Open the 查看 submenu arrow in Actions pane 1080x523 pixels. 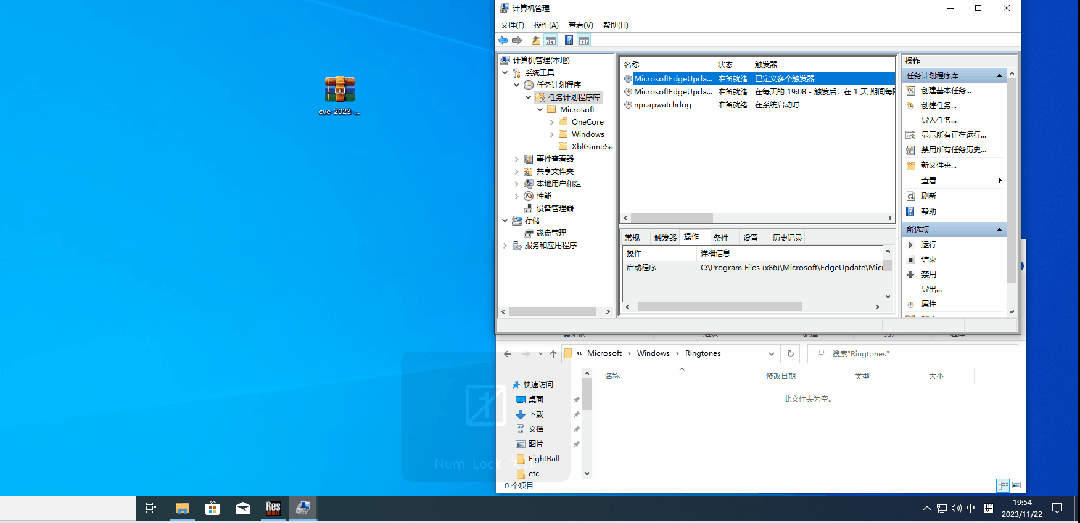tap(1000, 181)
